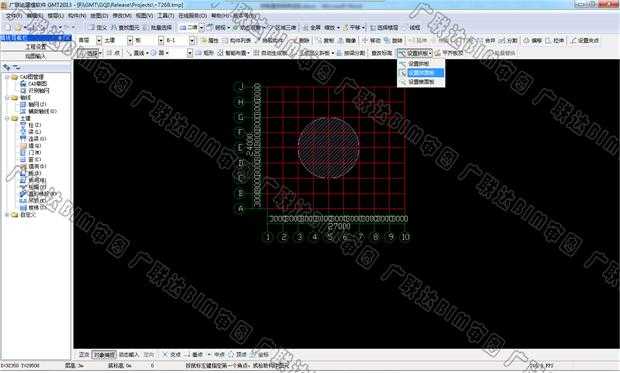
Task: Click the 复制 copy icon
Action: [326, 40]
